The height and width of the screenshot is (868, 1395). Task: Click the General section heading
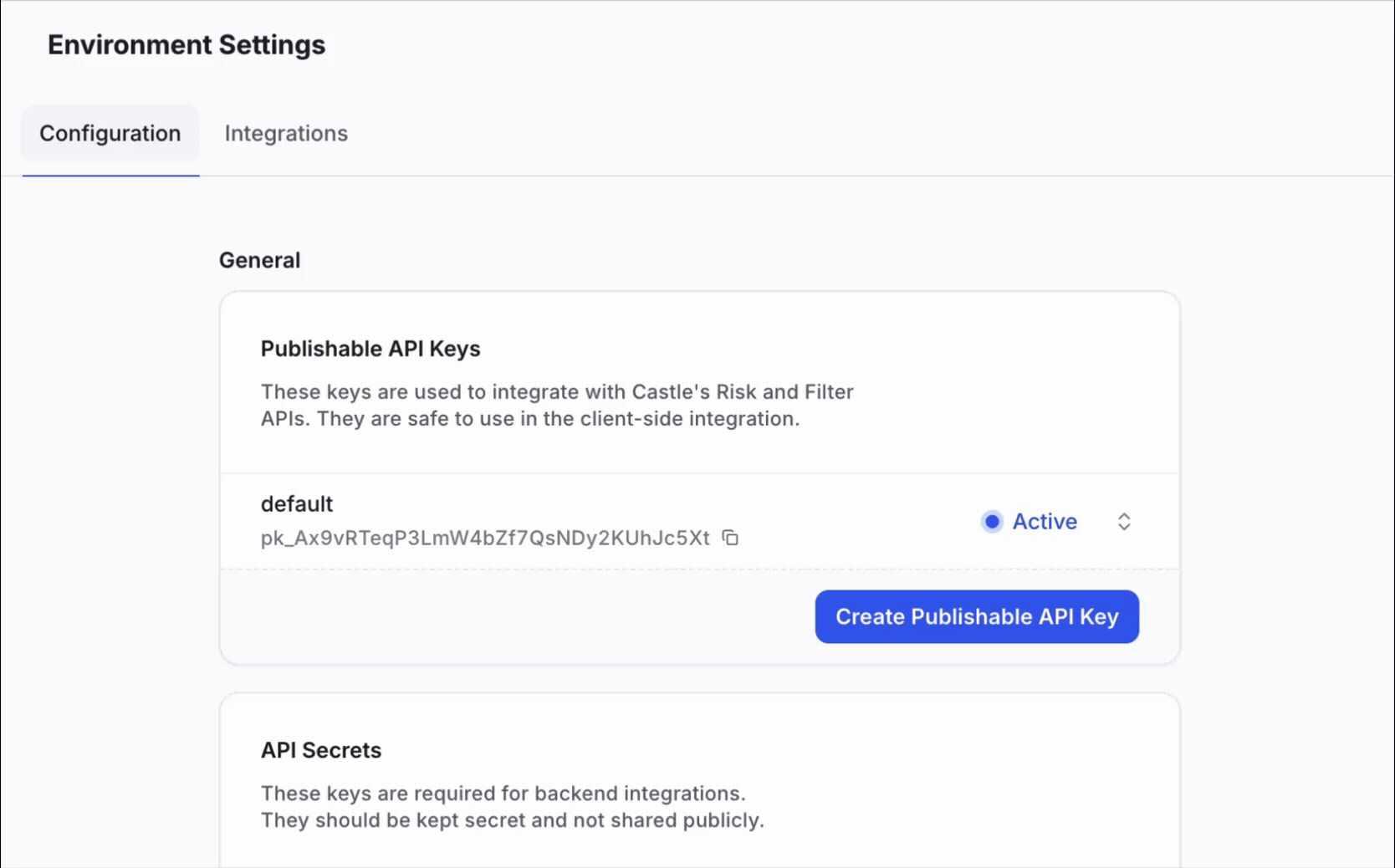259,260
